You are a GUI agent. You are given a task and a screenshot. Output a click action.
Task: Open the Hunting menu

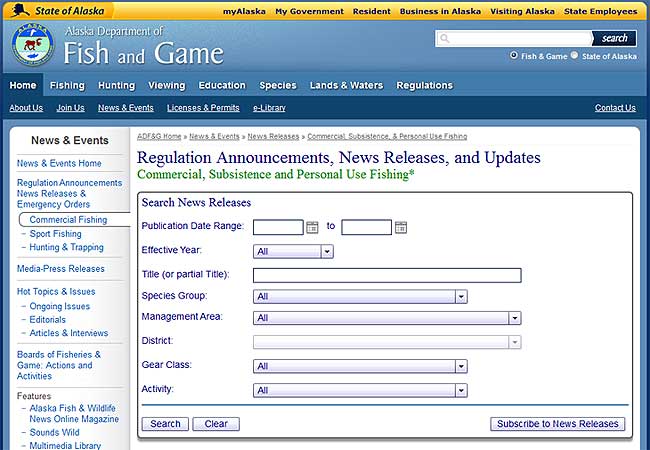[x=116, y=85]
